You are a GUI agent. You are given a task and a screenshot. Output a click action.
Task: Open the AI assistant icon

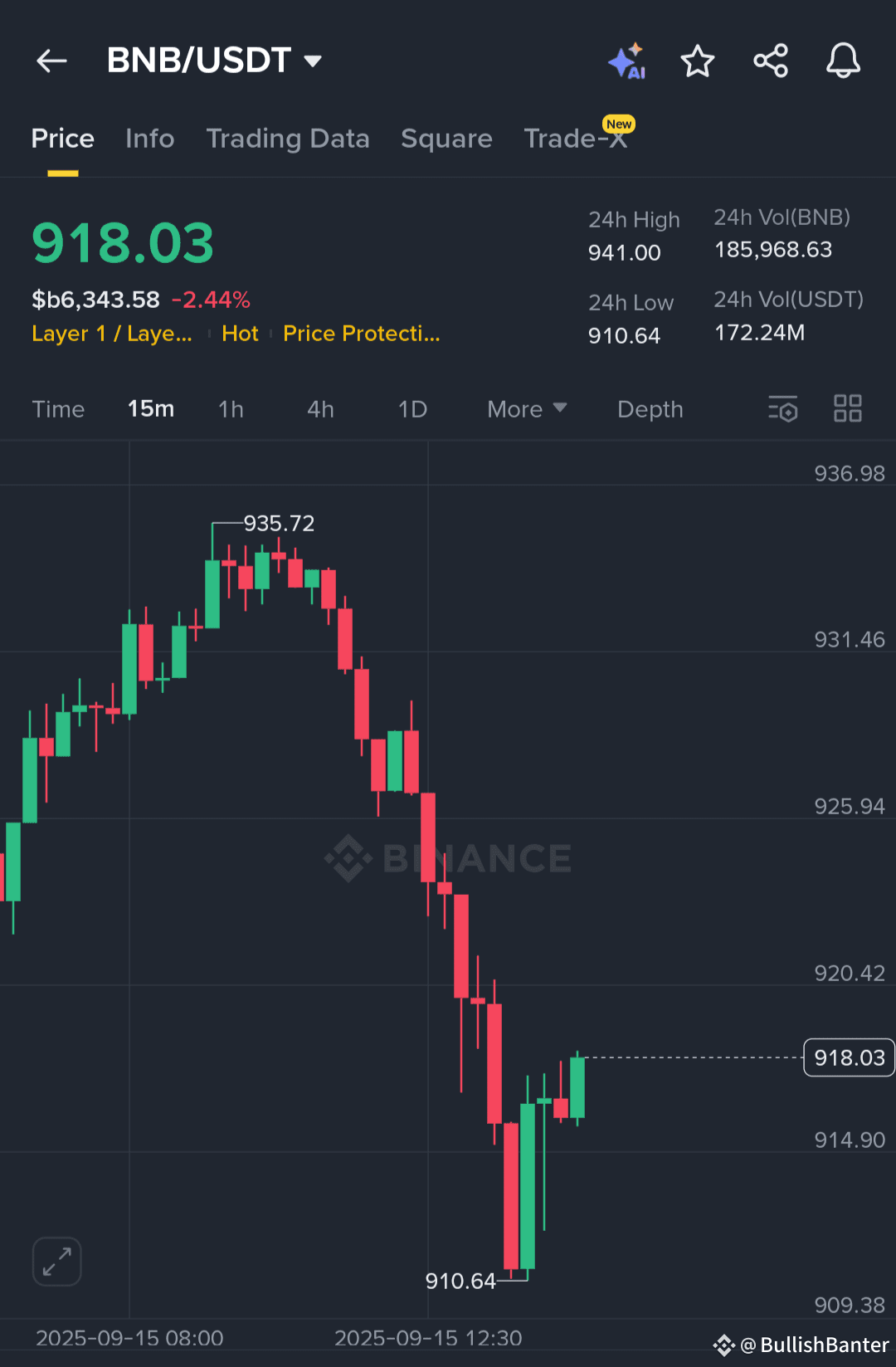click(x=626, y=60)
